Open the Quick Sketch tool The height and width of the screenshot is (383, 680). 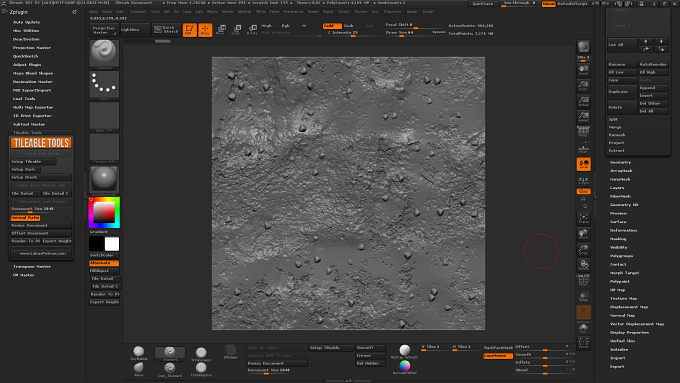click(x=166, y=29)
